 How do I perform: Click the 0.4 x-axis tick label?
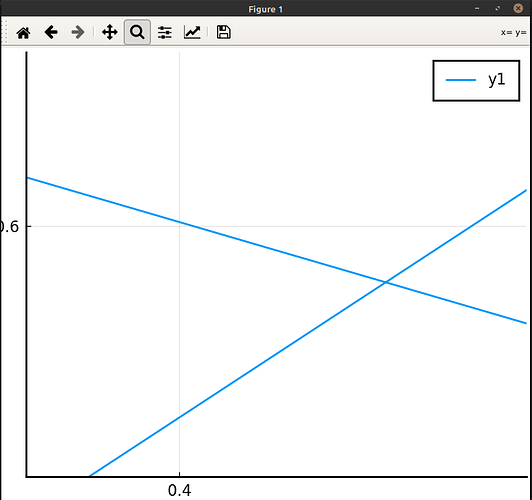179,490
